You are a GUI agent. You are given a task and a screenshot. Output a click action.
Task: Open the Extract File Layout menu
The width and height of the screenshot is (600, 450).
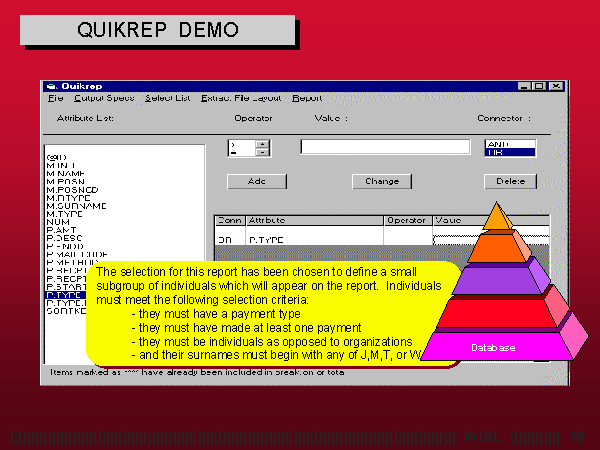pos(242,98)
